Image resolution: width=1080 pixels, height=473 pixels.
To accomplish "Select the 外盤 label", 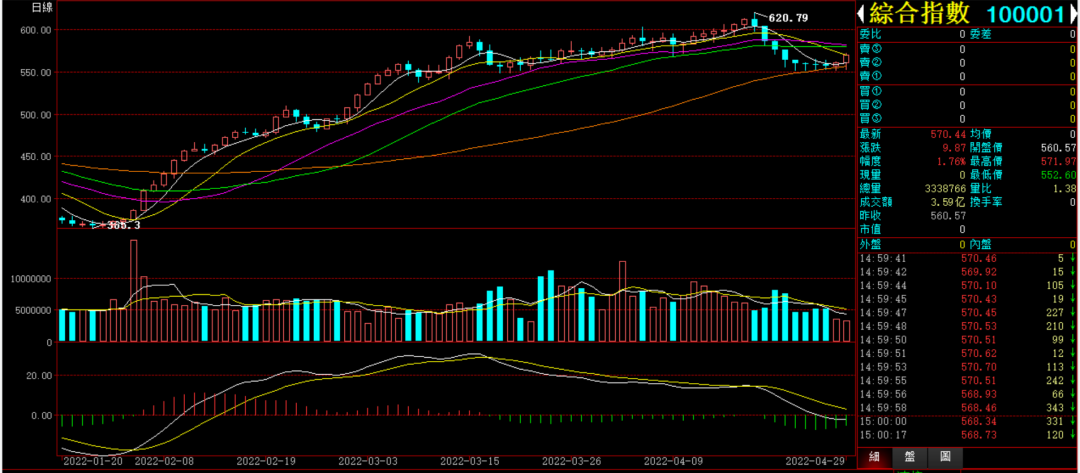I will (x=869, y=244).
